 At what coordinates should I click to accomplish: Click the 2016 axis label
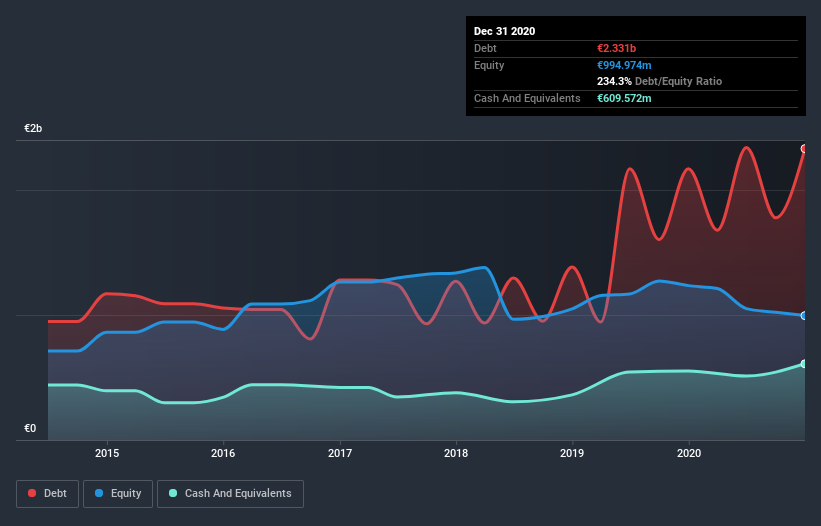coord(223,453)
